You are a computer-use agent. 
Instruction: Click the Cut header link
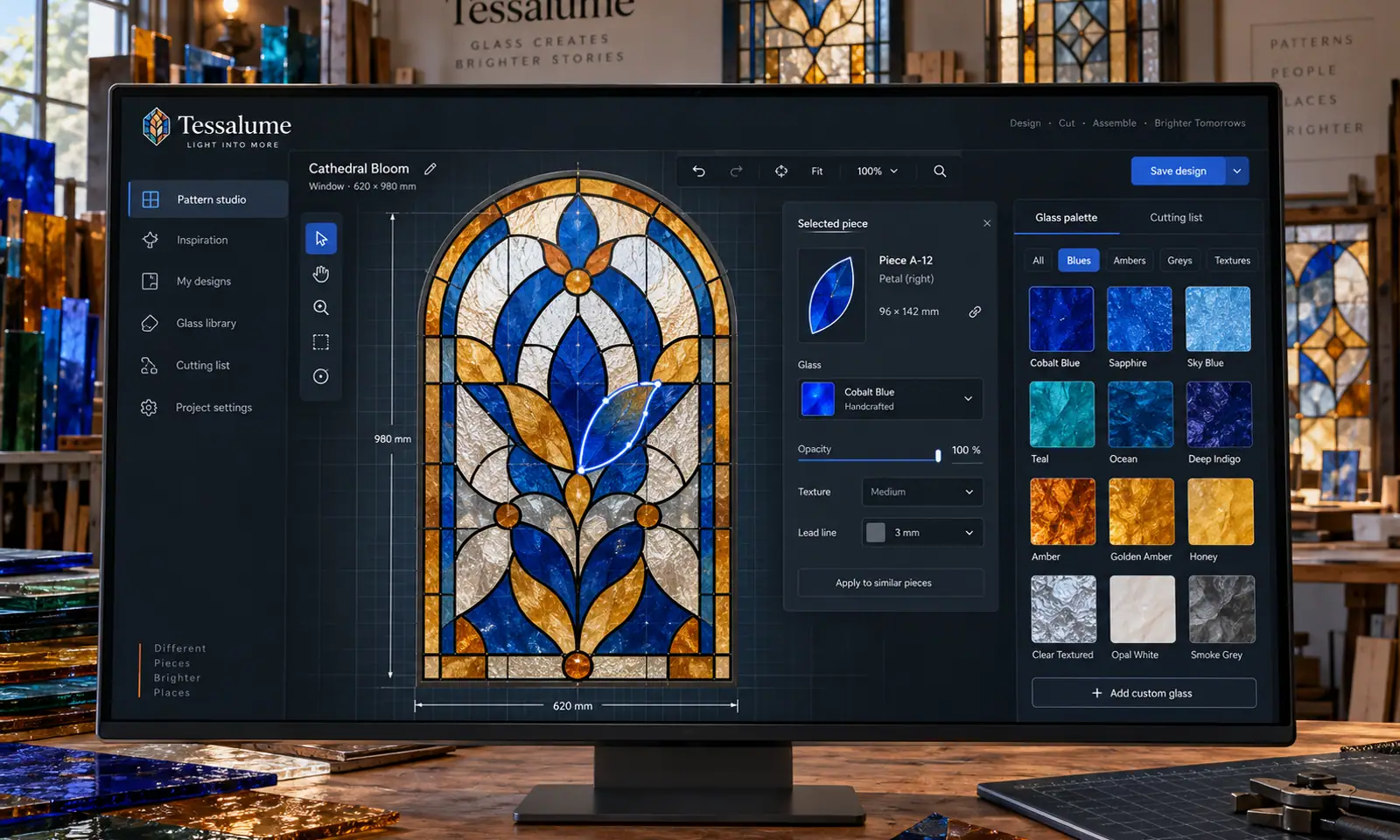(x=1067, y=123)
